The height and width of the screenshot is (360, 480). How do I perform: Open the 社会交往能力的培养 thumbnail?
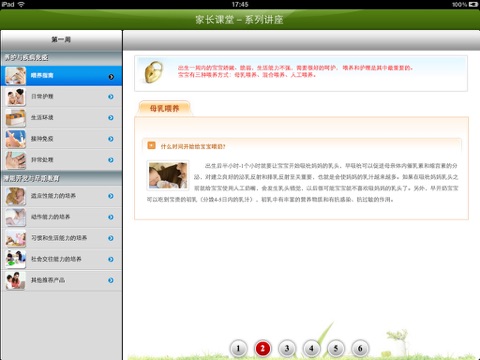tap(16, 259)
